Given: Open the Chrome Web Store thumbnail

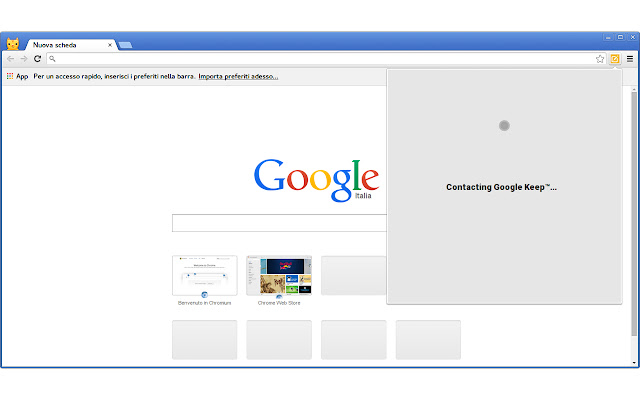Looking at the screenshot, I should point(279,276).
